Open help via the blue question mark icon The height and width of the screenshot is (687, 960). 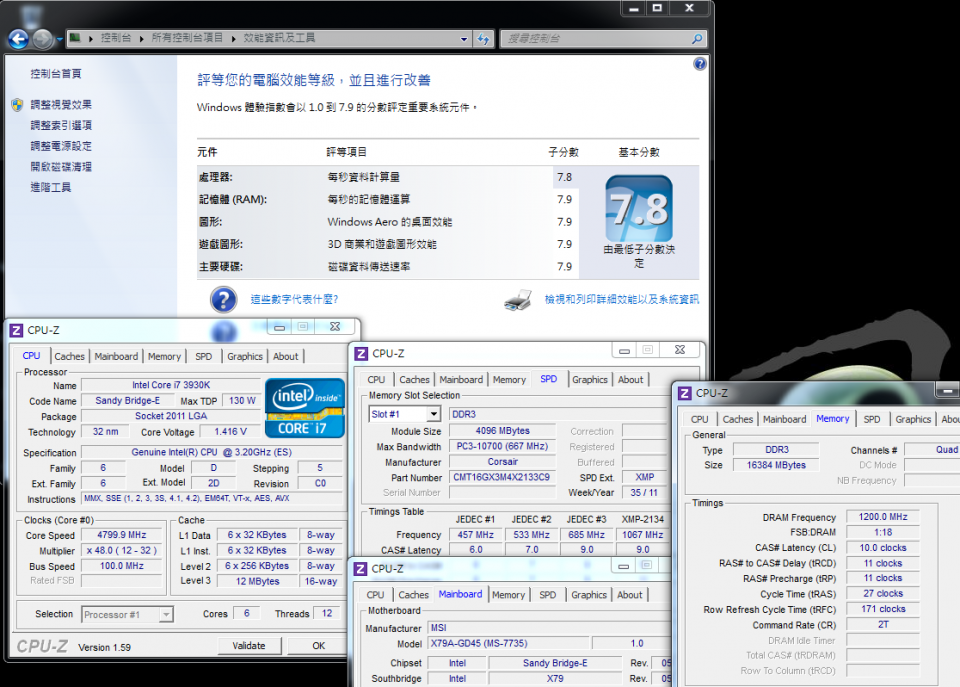pos(699,64)
